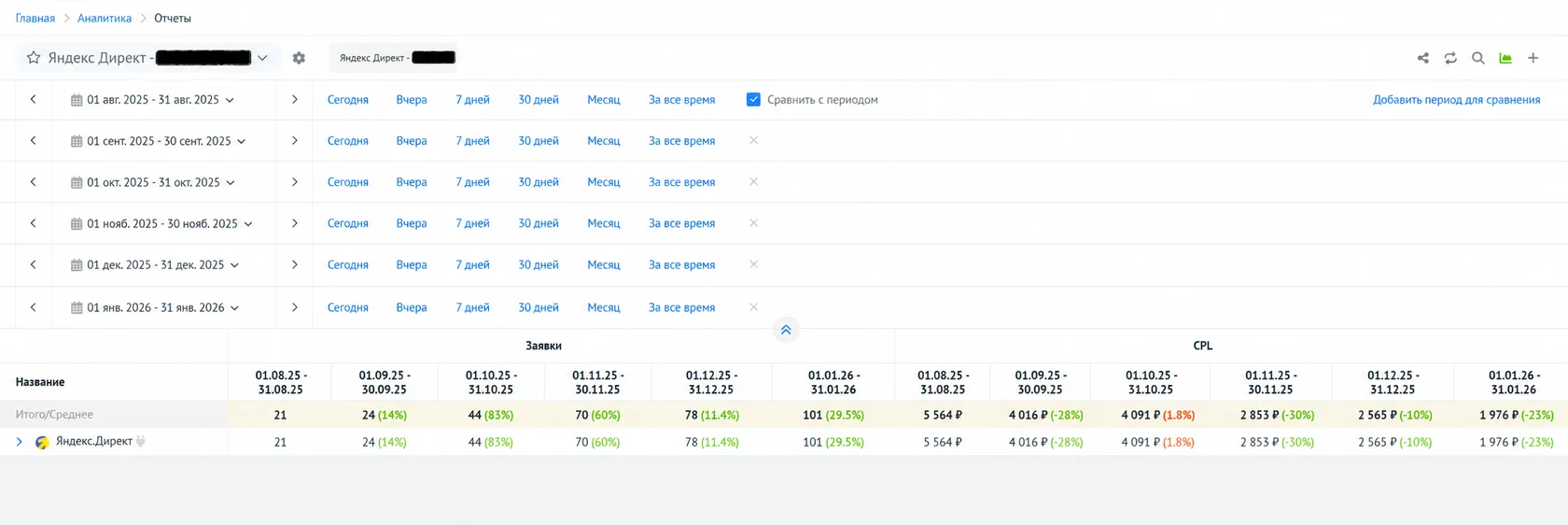Click total cell 101 (29.5%)

(x=833, y=415)
